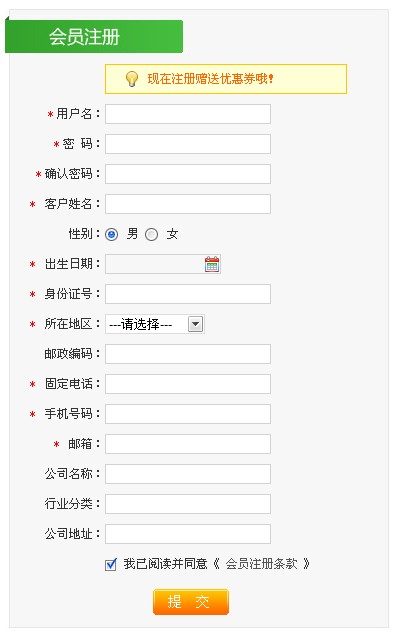
Task: Click the 会员注册 header tab
Action: [94, 37]
